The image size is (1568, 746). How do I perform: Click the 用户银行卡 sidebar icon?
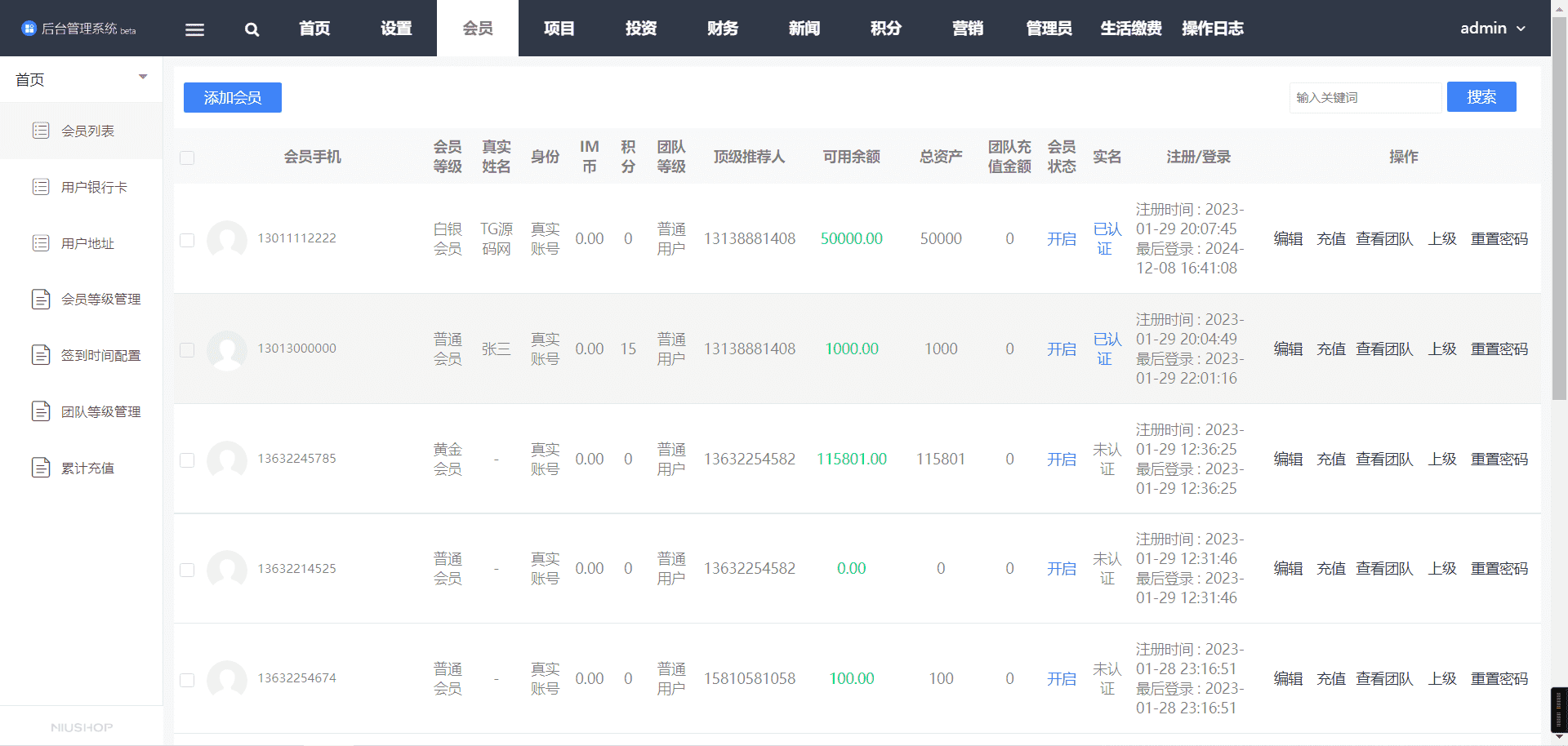pyautogui.click(x=41, y=187)
